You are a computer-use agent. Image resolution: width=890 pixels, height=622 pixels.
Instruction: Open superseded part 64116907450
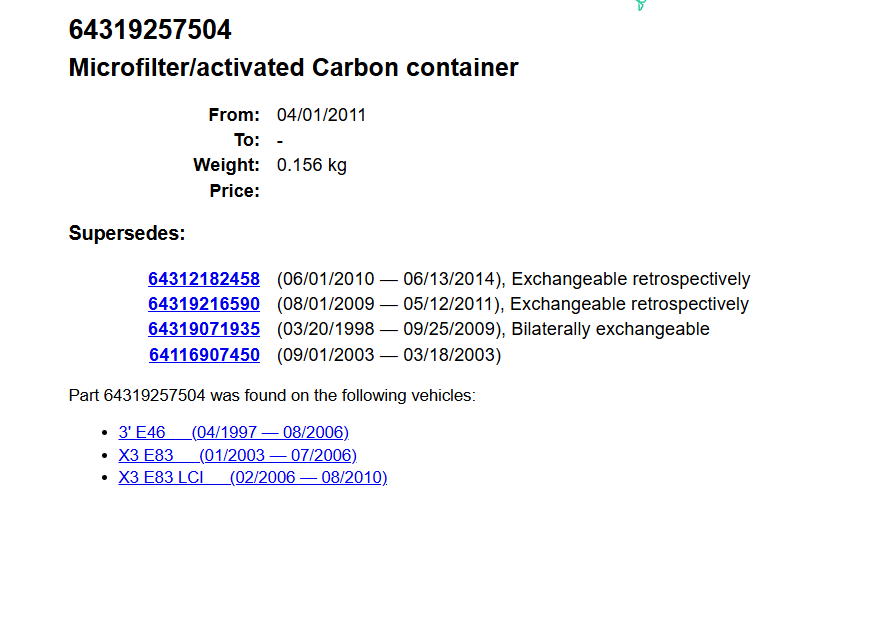[x=204, y=355]
